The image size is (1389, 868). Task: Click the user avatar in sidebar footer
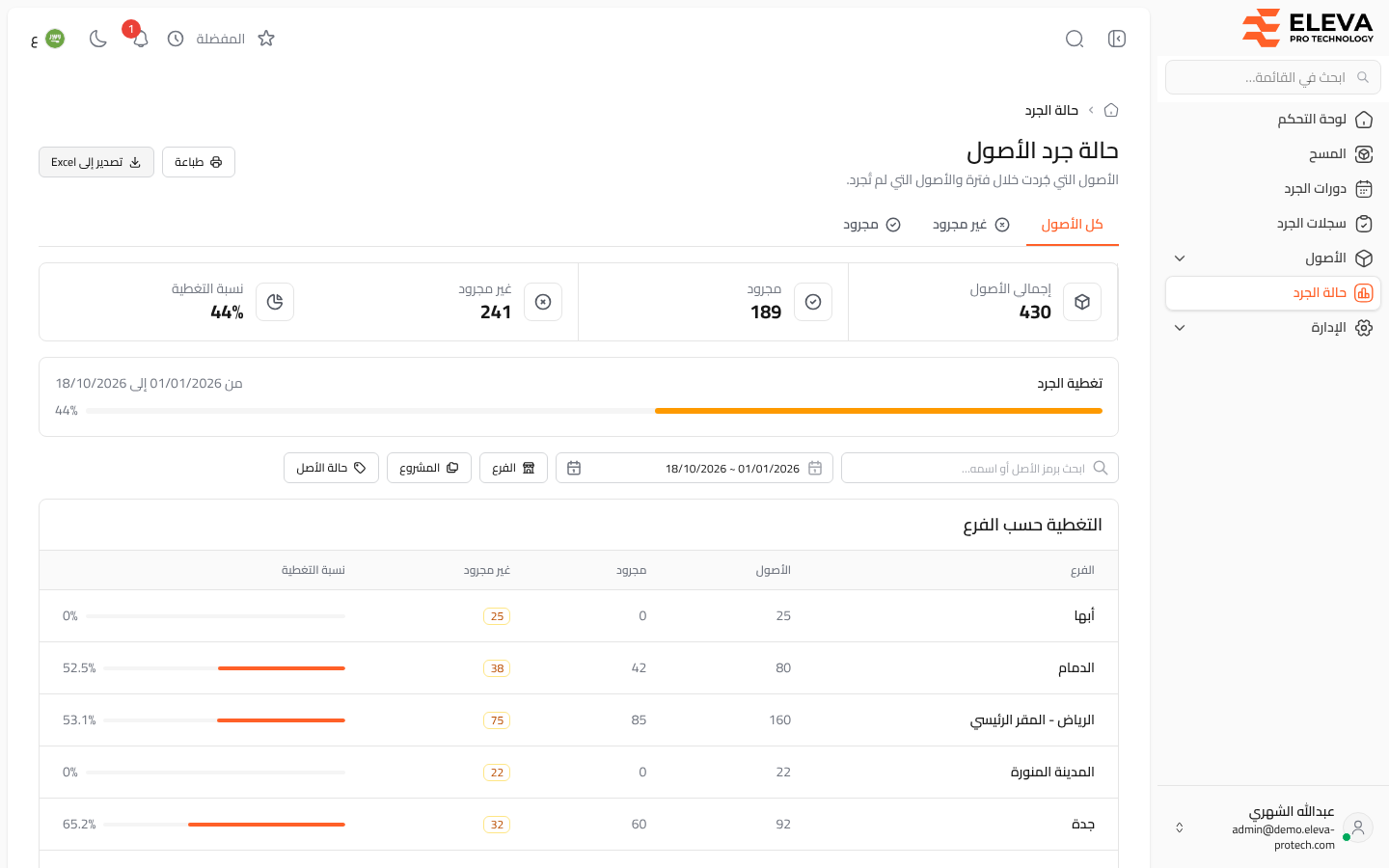point(1358,827)
